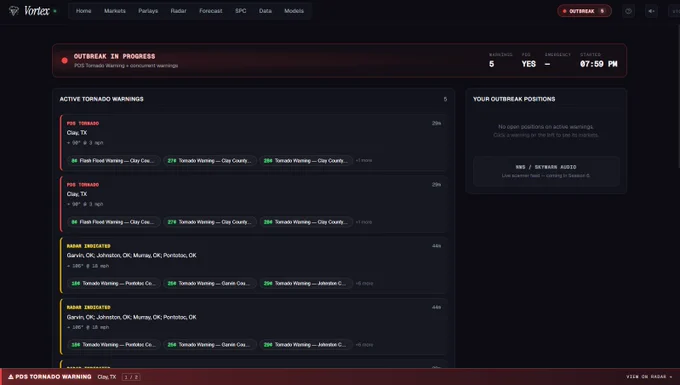Click 'No open positions on active warnings' message
This screenshot has width=680, height=385.
(x=546, y=127)
